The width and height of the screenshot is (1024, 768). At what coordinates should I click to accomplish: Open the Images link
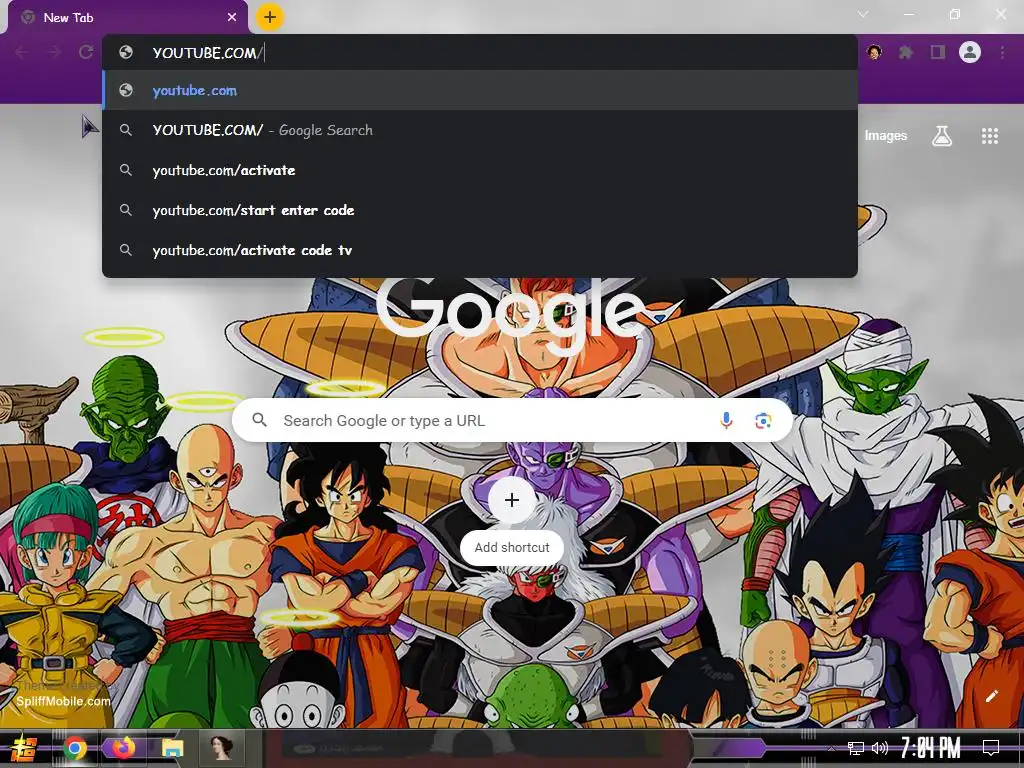coord(886,136)
